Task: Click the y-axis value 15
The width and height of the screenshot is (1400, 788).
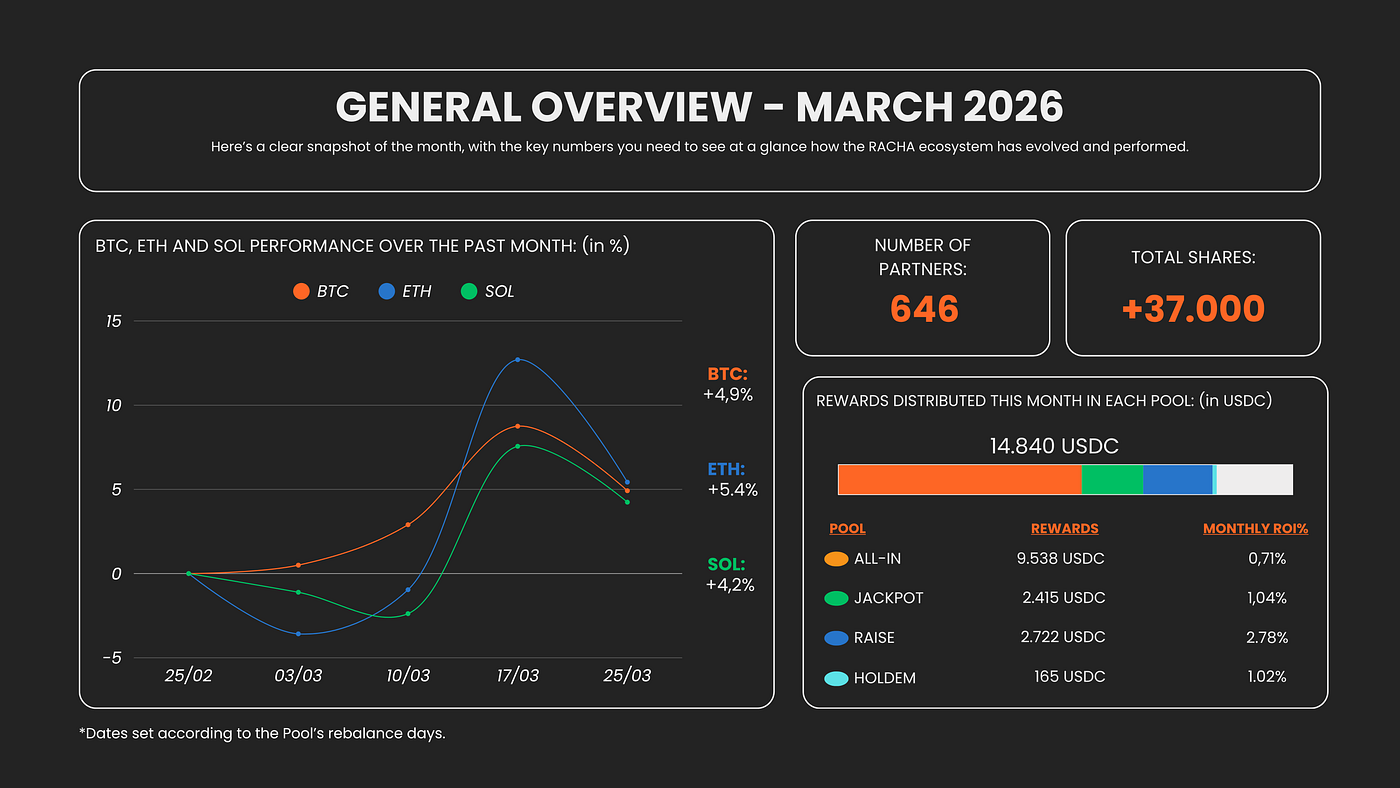Action: (x=113, y=321)
